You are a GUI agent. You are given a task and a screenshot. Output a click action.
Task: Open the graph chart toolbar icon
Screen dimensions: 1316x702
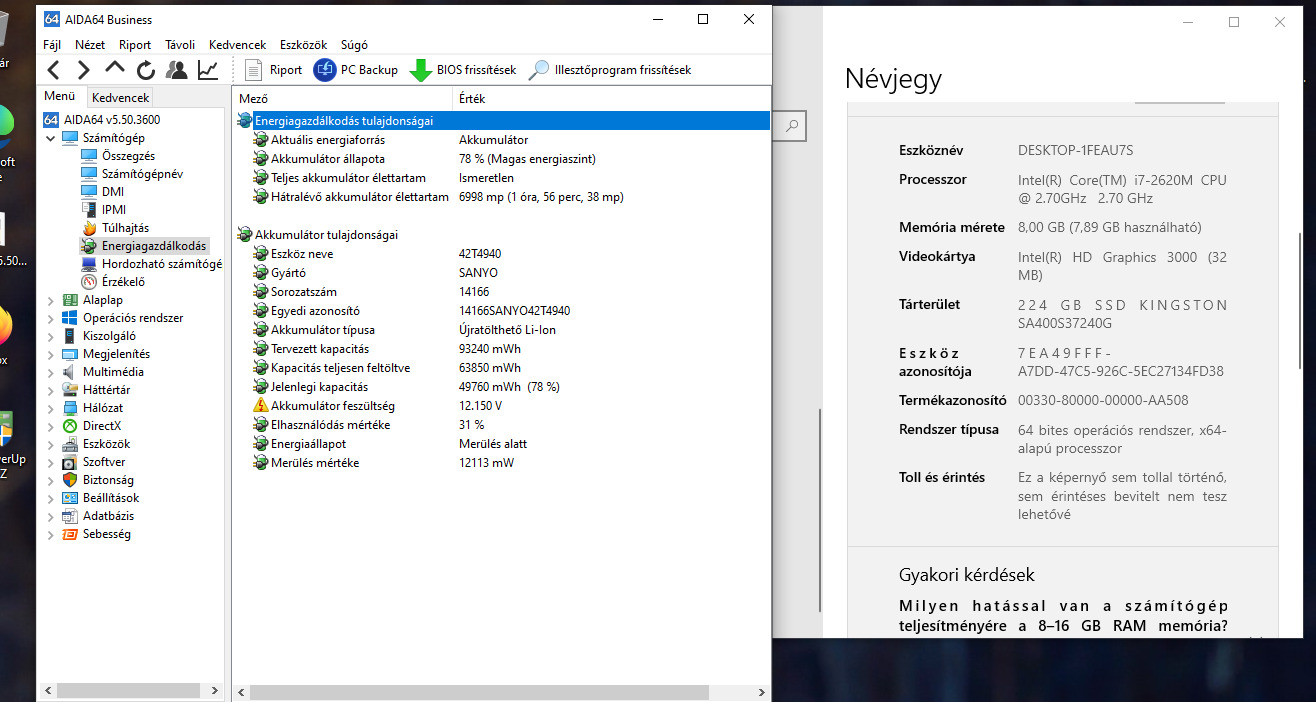pos(208,70)
